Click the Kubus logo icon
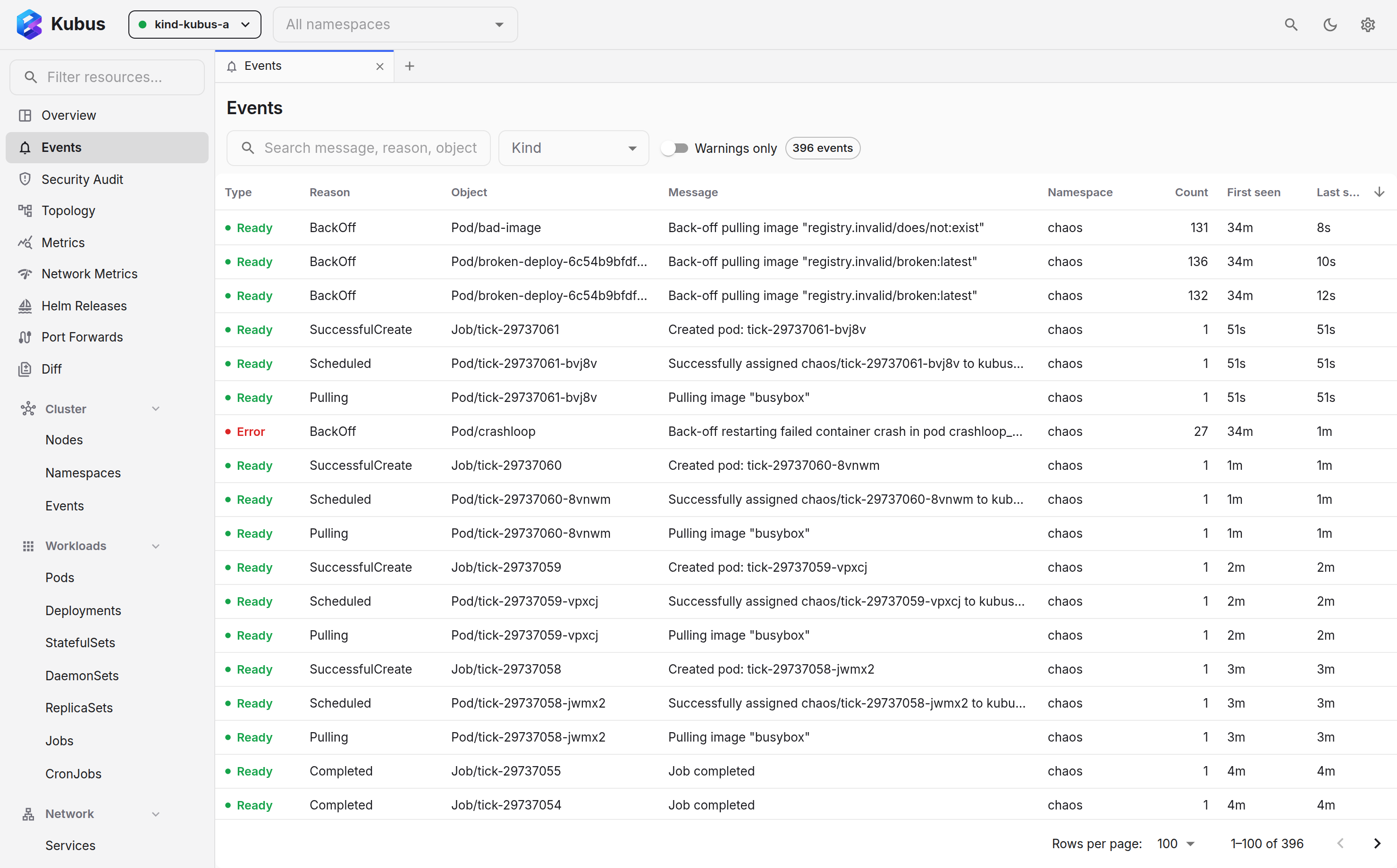The width and height of the screenshot is (1397, 868). (29, 24)
